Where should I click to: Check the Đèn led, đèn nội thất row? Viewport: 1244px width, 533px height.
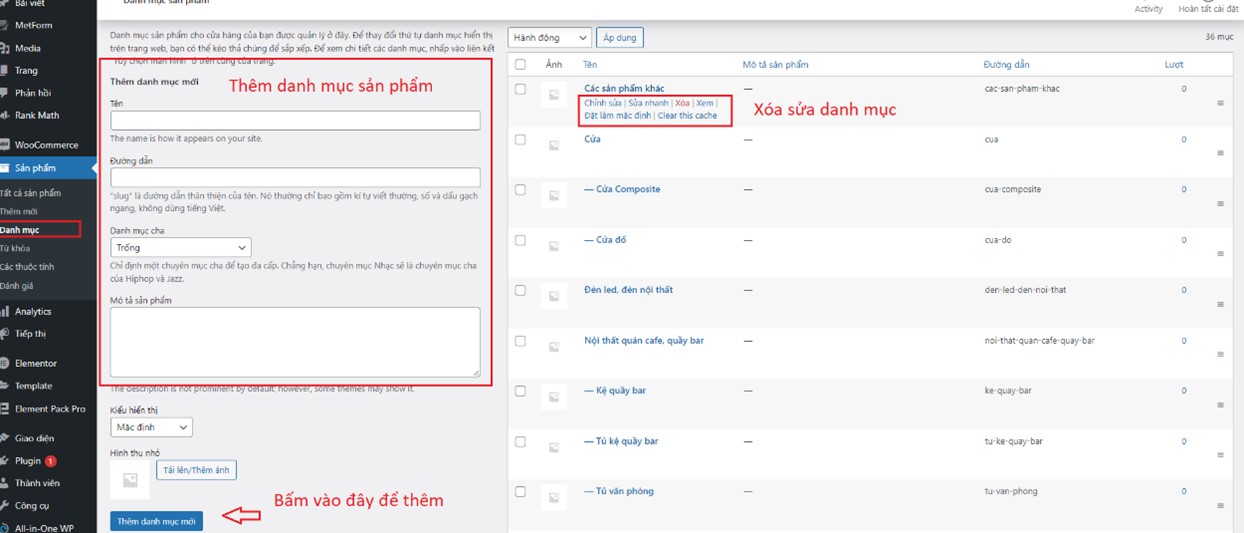[520, 290]
